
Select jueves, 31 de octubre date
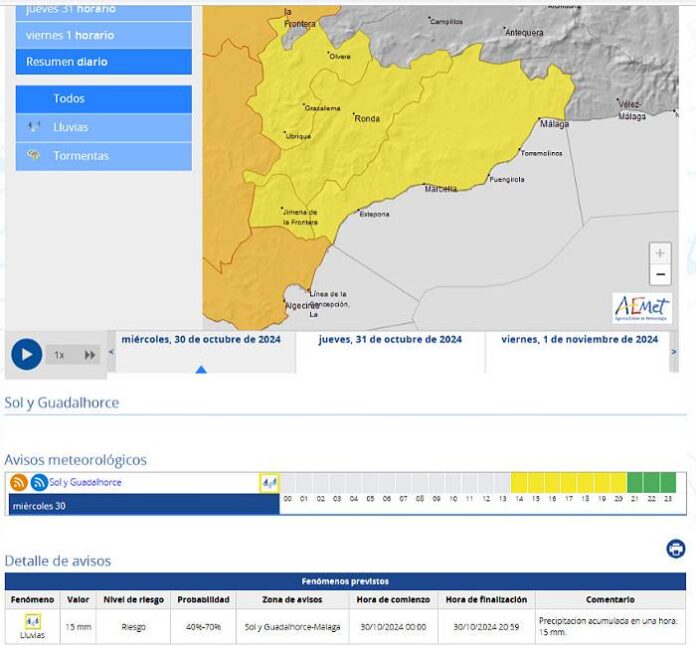click(390, 339)
